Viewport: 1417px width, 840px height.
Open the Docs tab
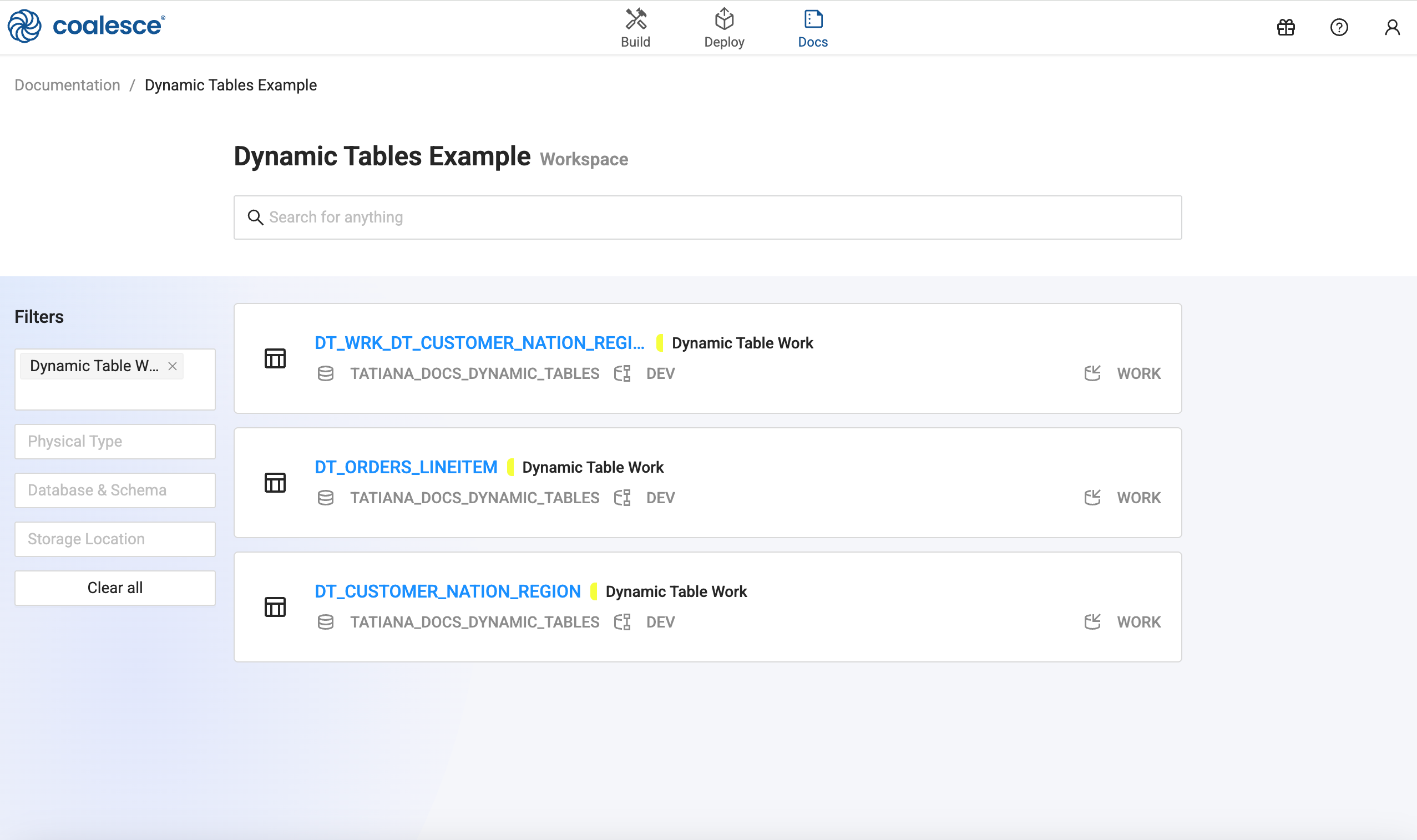813,28
